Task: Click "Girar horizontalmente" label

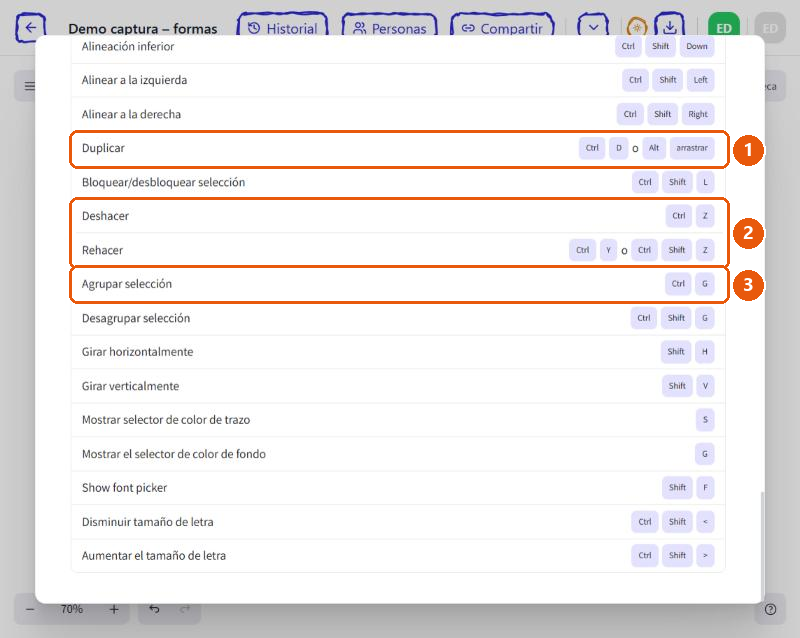Action: pos(137,352)
